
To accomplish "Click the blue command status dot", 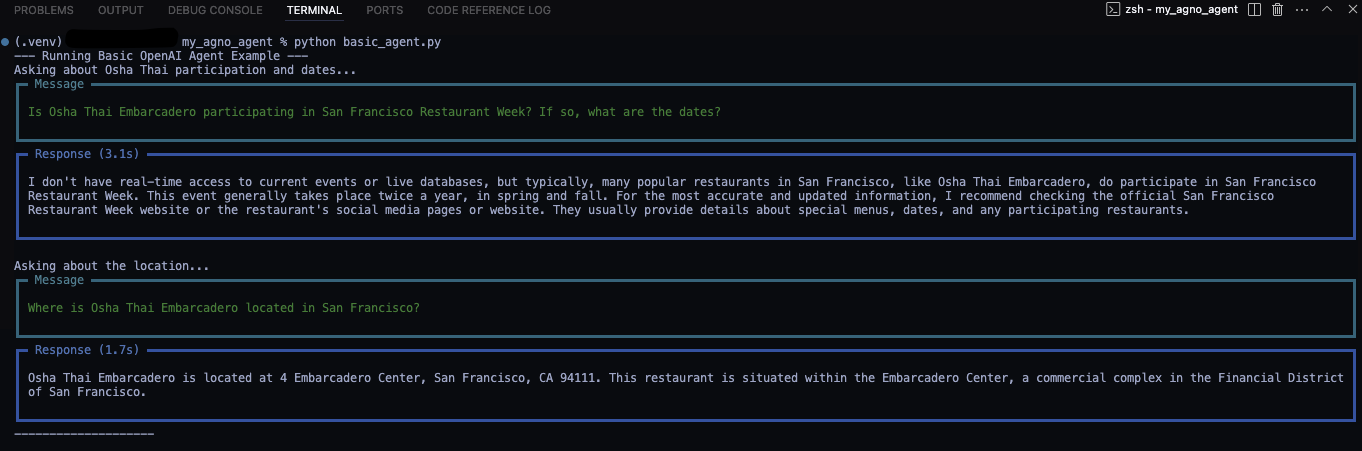I will click(x=6, y=42).
